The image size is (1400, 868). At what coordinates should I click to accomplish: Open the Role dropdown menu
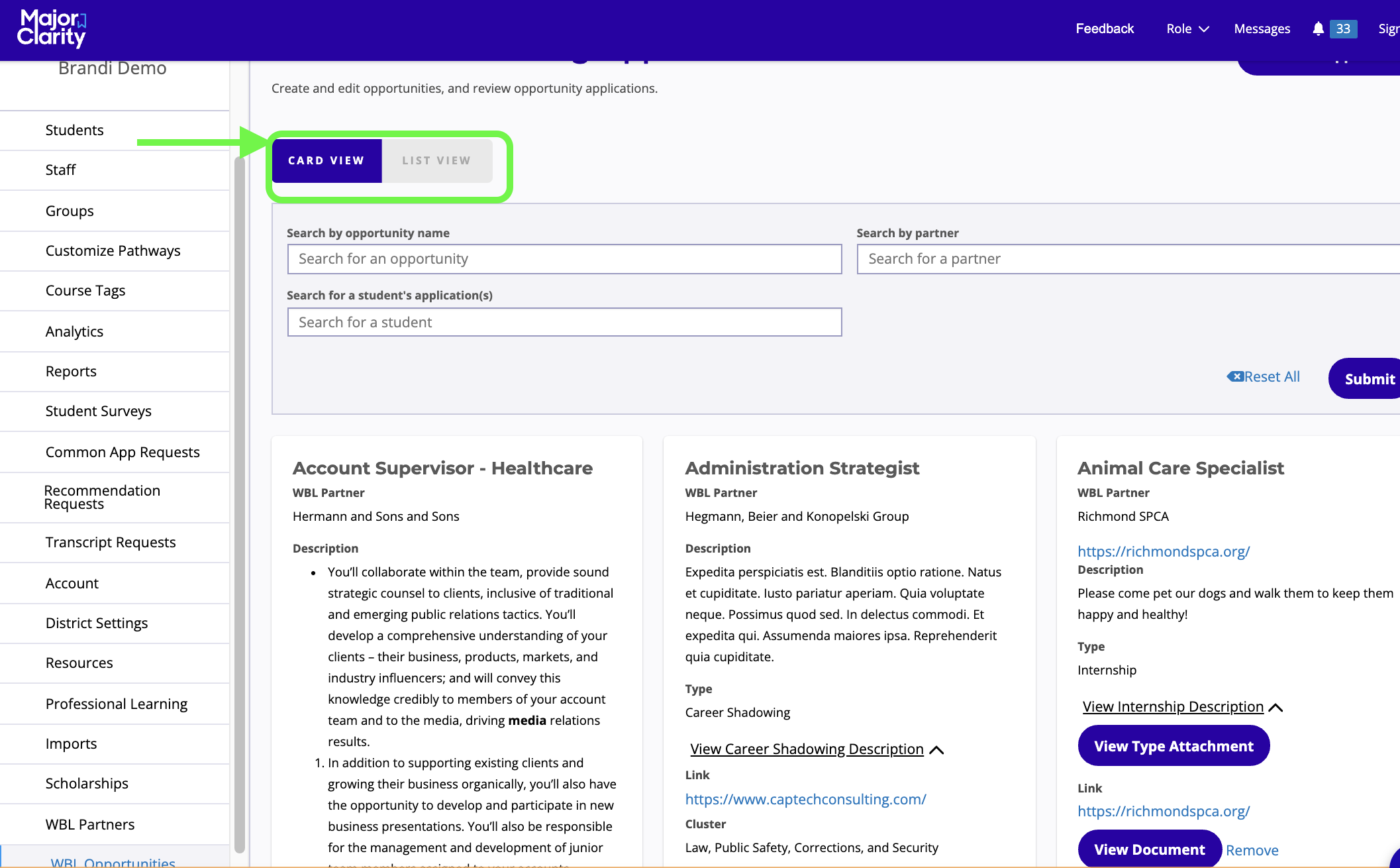(1187, 28)
